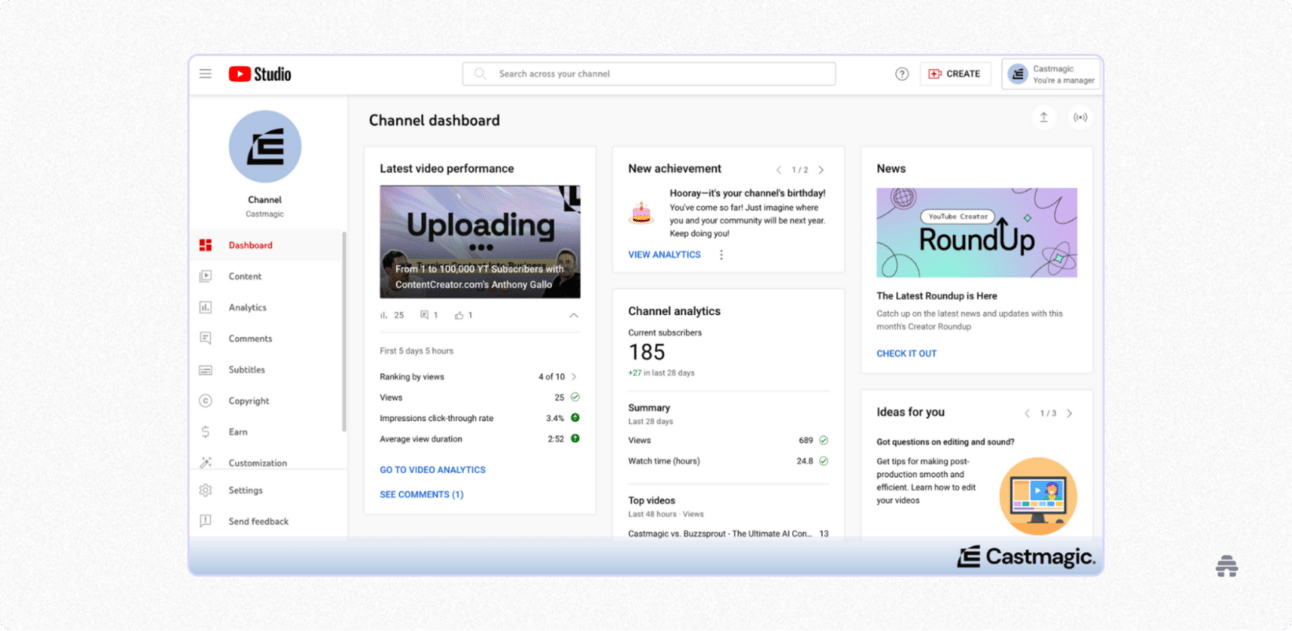Open the latest video thumbnail

[480, 241]
